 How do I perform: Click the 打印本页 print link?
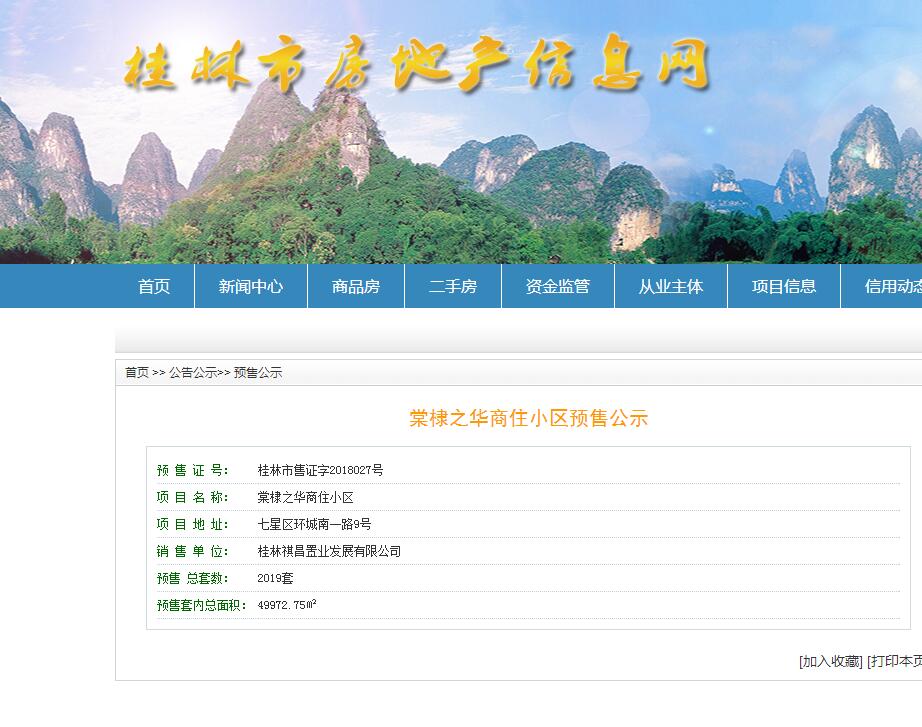click(894, 661)
